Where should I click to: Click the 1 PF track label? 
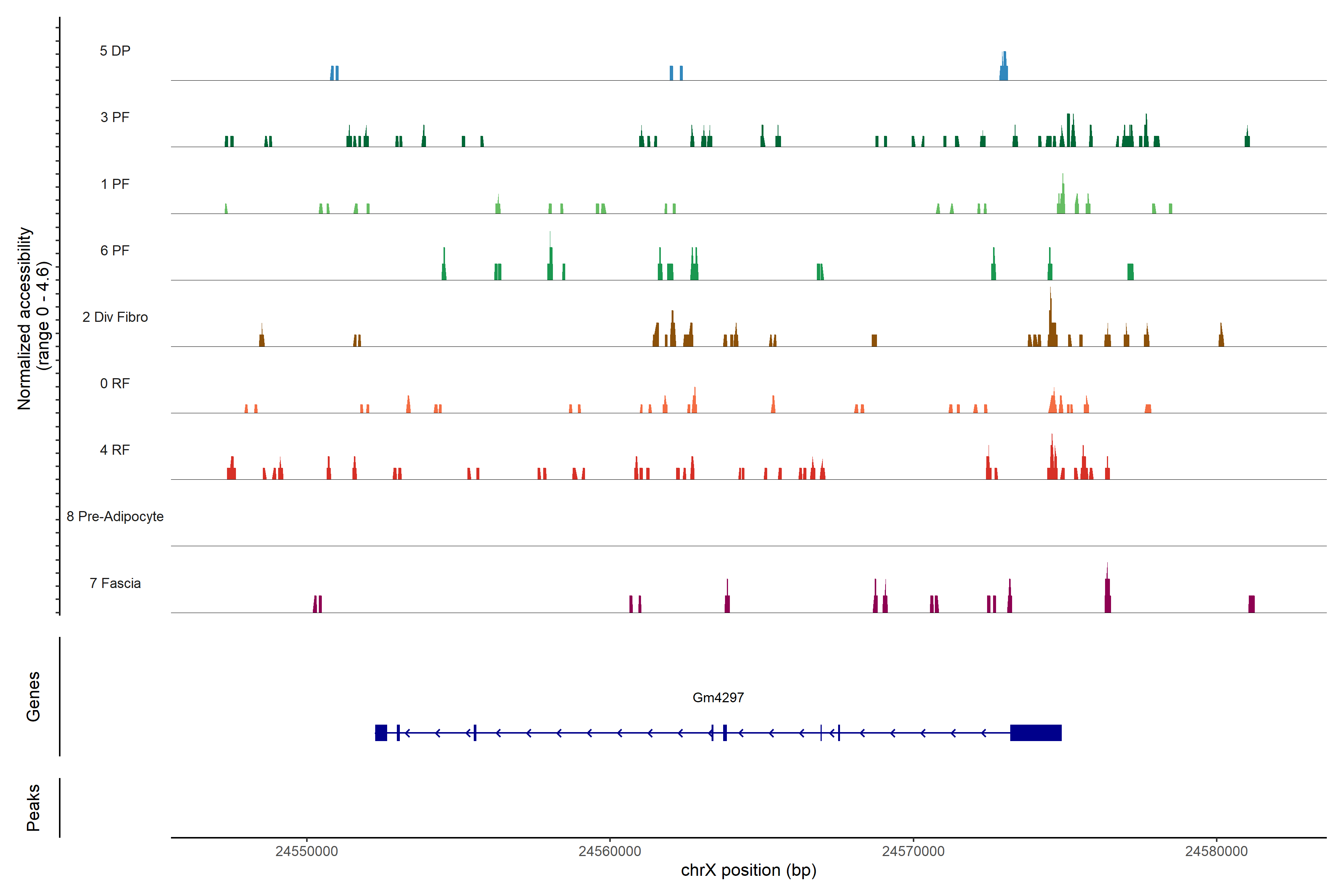(115, 184)
